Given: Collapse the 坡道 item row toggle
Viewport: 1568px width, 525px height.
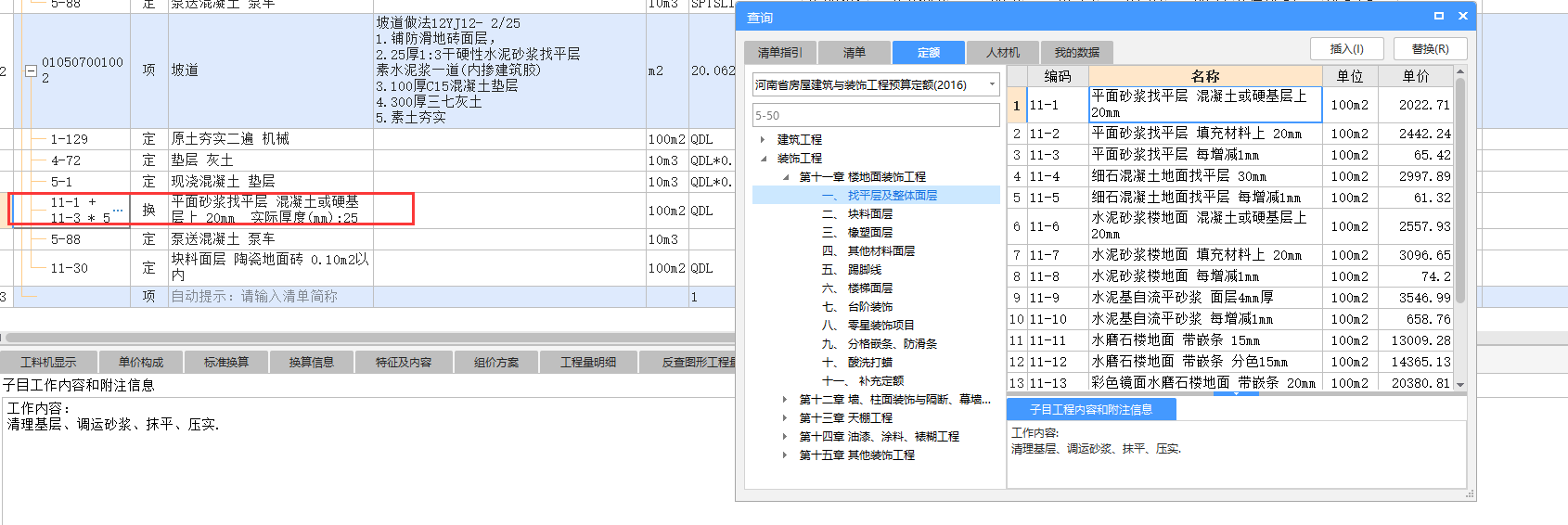Looking at the screenshot, I should point(31,70).
